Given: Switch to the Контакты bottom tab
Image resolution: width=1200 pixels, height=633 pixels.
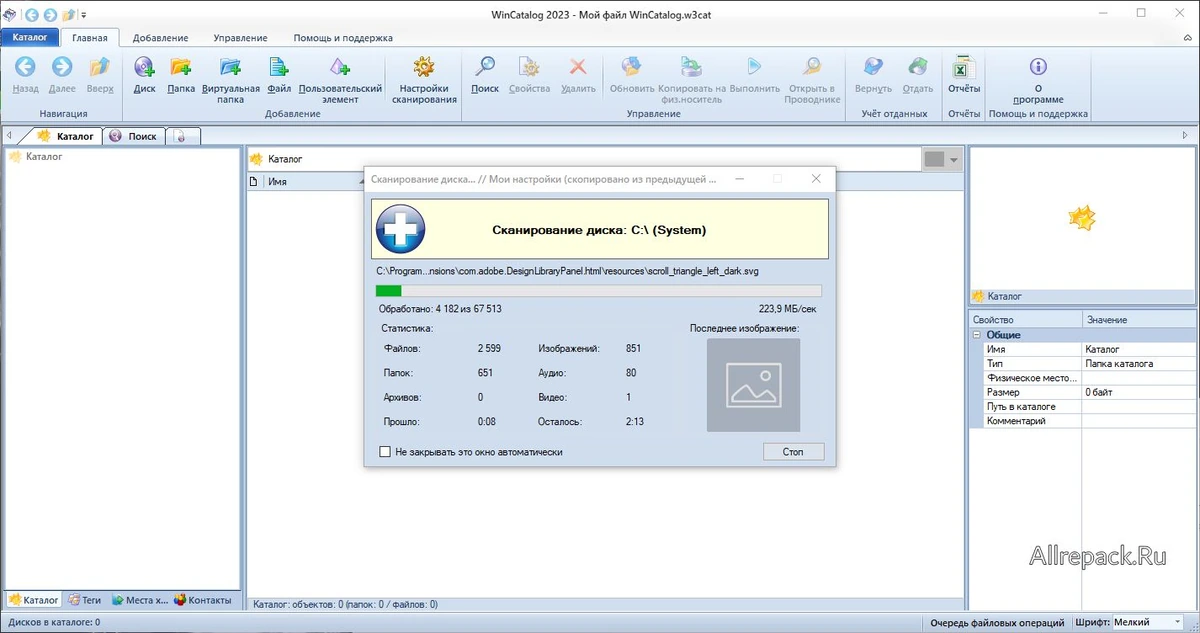Looking at the screenshot, I should 204,600.
